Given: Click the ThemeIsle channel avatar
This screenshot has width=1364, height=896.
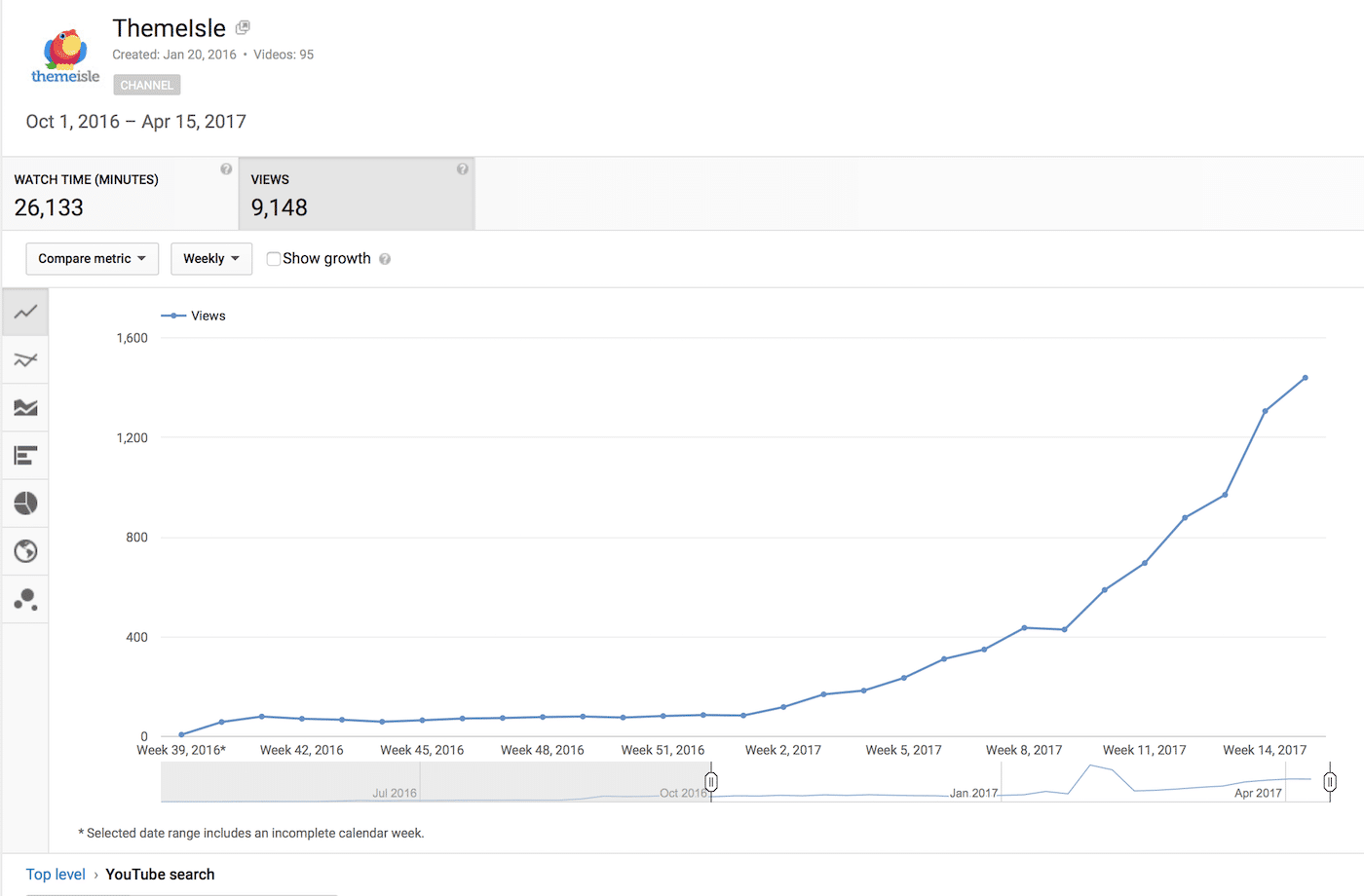Looking at the screenshot, I should [x=64, y=54].
